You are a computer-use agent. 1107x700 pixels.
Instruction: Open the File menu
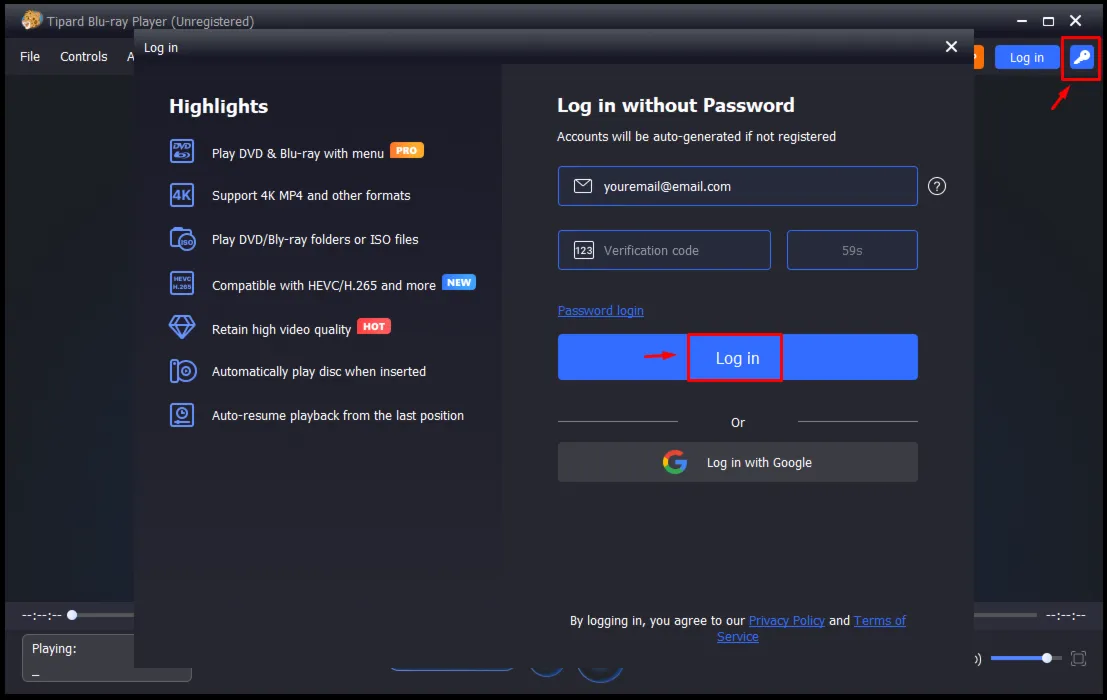(30, 56)
